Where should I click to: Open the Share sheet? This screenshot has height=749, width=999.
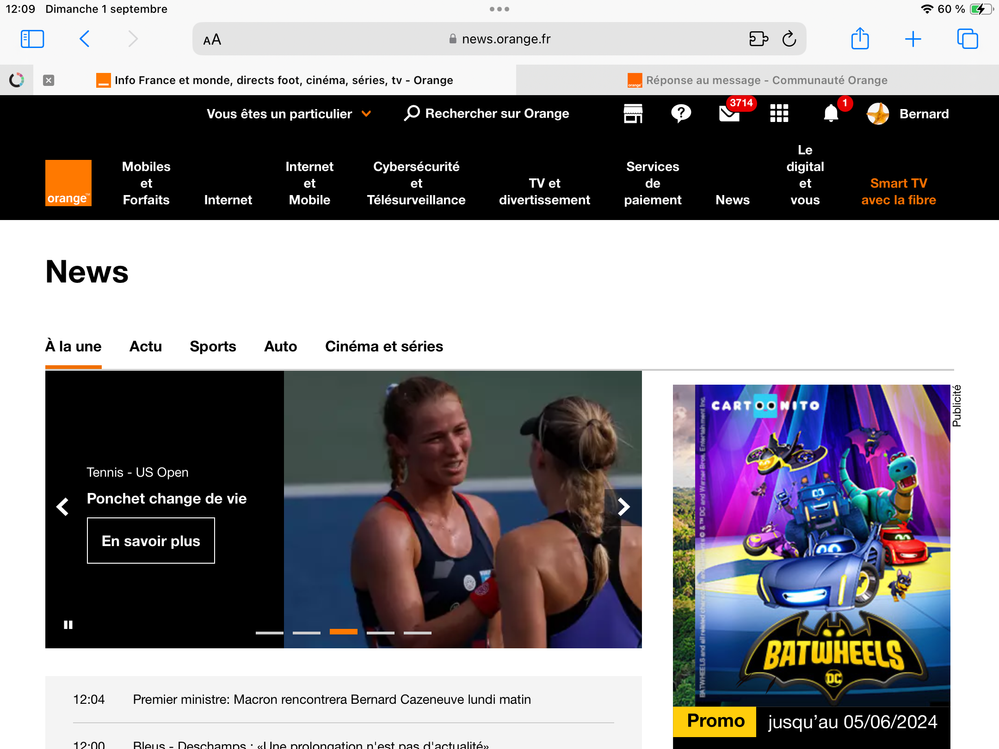click(x=859, y=38)
